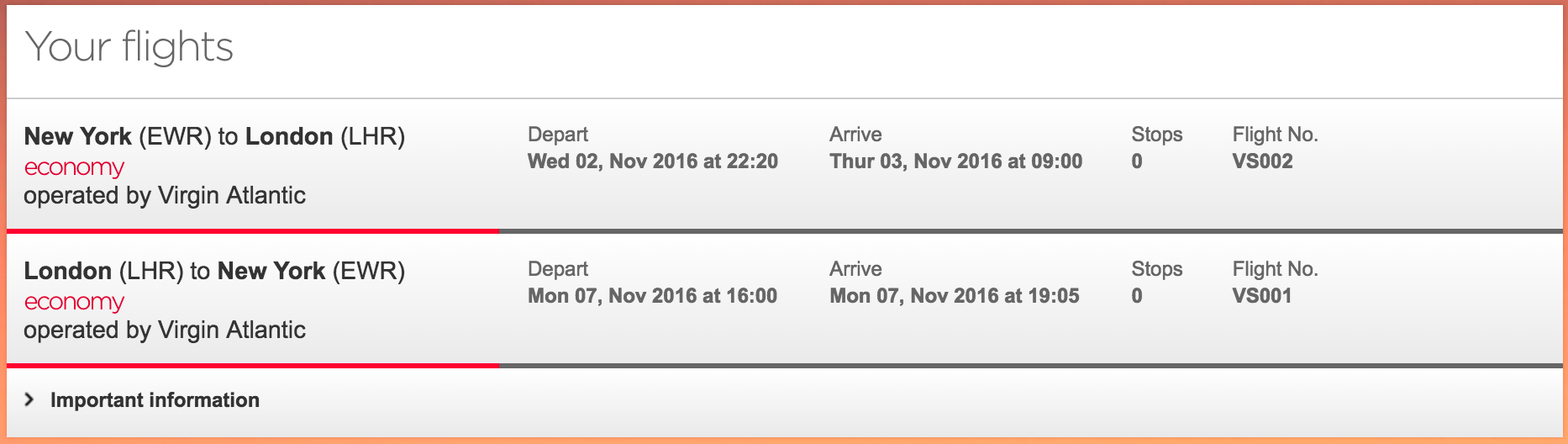Click the Depart label in return row
Viewport: 1568px width, 444px height.
[558, 269]
